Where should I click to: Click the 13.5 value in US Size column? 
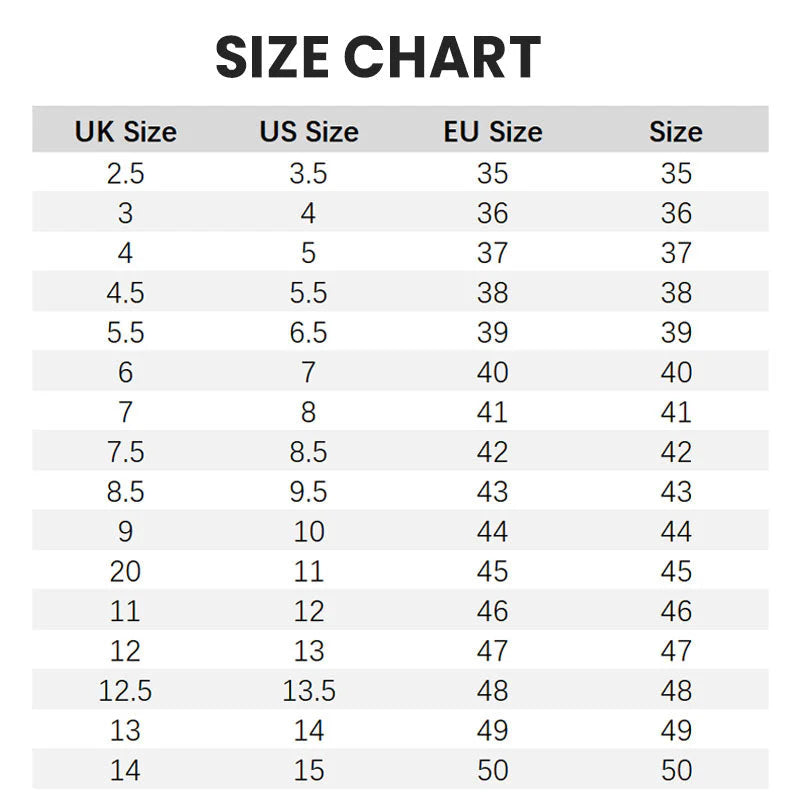tap(308, 691)
